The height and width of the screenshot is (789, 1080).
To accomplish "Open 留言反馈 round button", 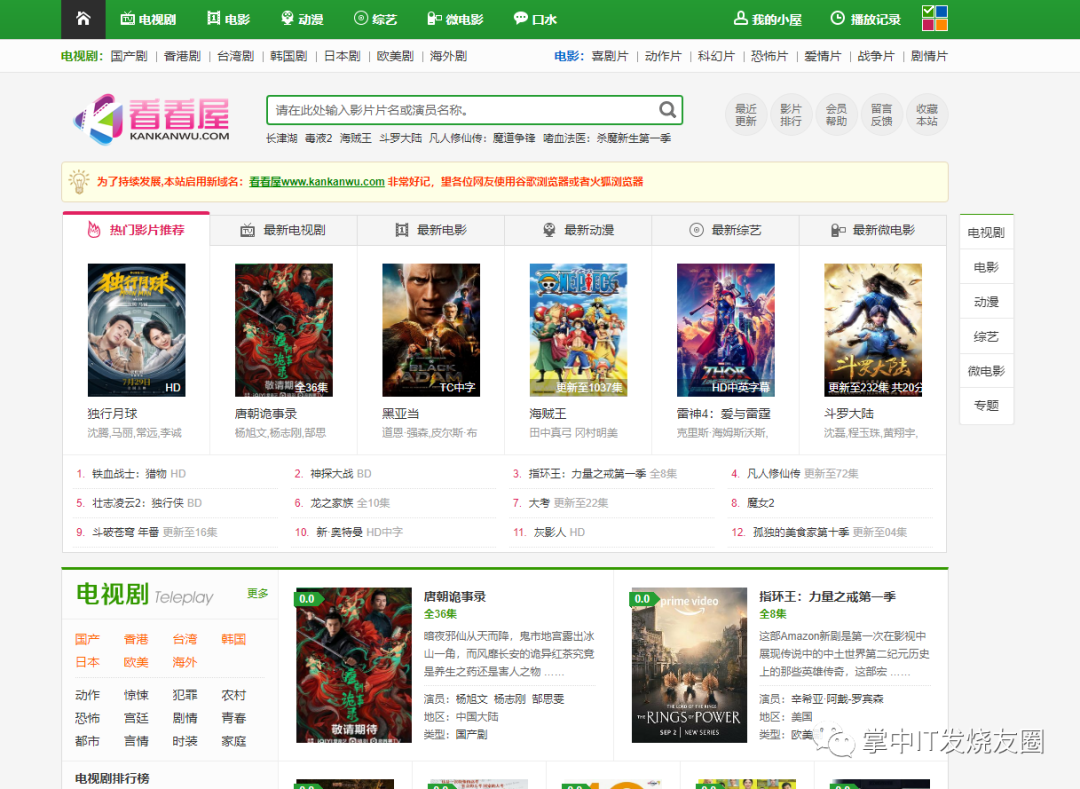I will (x=882, y=115).
